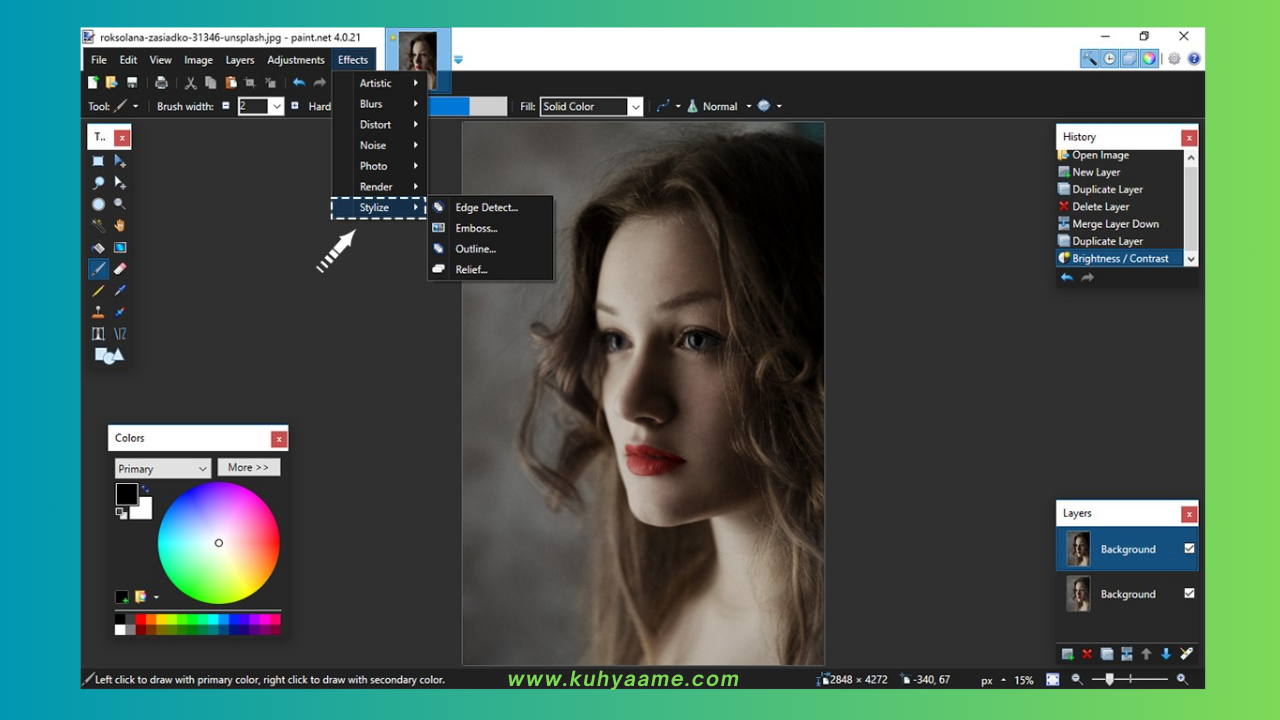The width and height of the screenshot is (1280, 720).
Task: Select the Paintbrush tool
Action: pos(98,269)
